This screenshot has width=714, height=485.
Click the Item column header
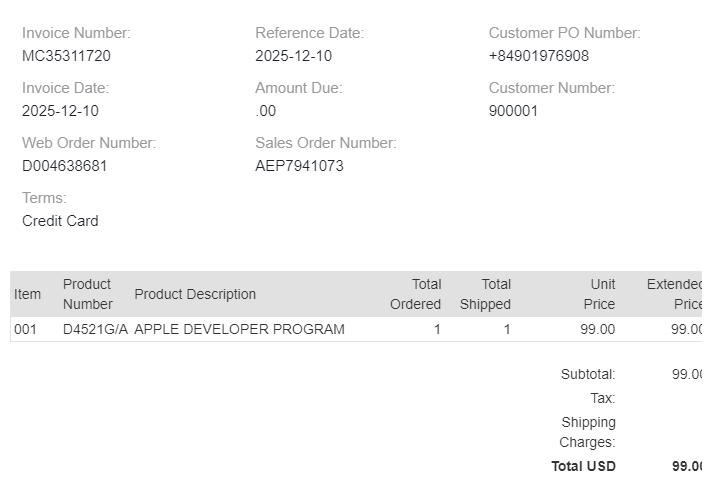pyautogui.click(x=27, y=294)
